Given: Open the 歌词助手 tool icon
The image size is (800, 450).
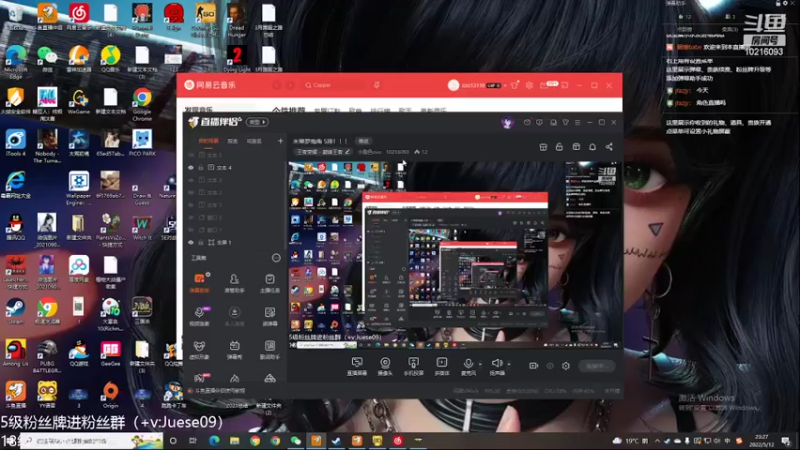Looking at the screenshot, I should click(x=269, y=349).
